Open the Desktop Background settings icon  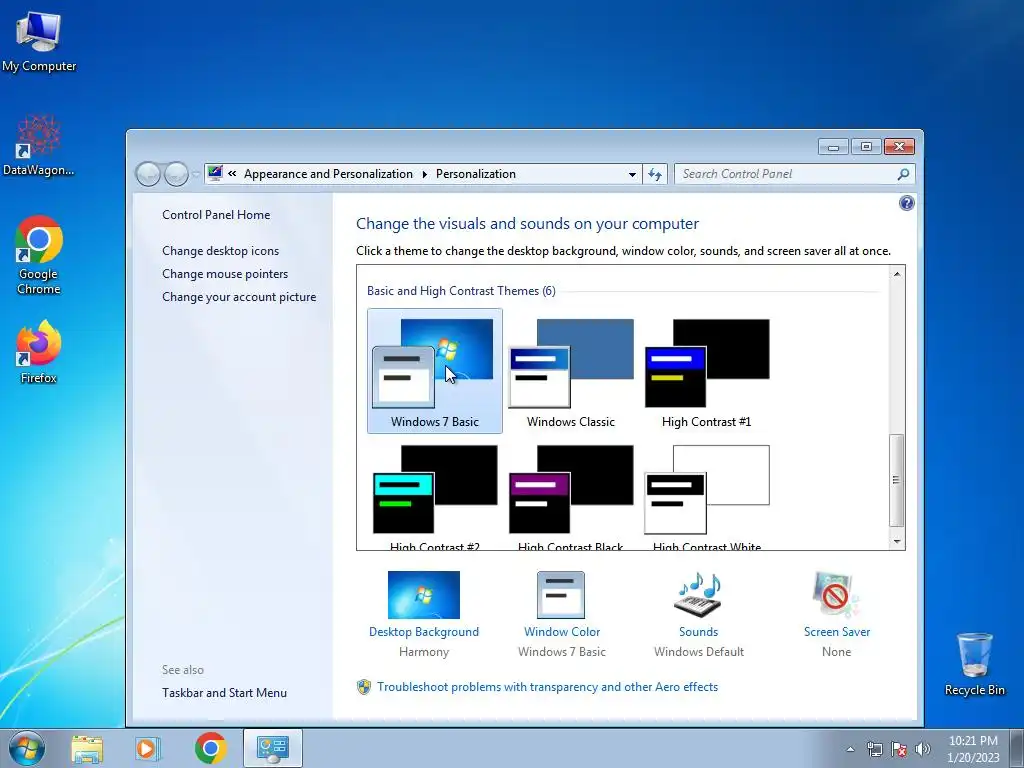click(423, 595)
